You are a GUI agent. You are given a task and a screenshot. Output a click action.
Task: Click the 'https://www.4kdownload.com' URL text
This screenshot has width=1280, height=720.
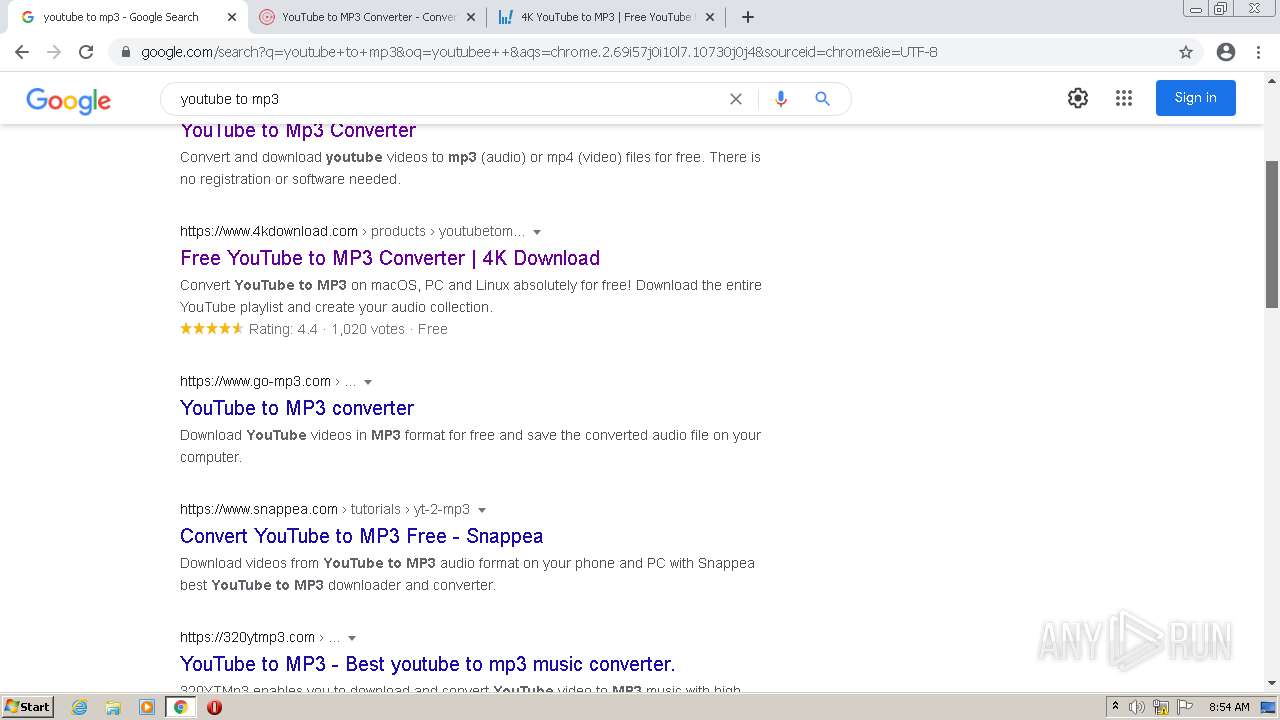269,231
